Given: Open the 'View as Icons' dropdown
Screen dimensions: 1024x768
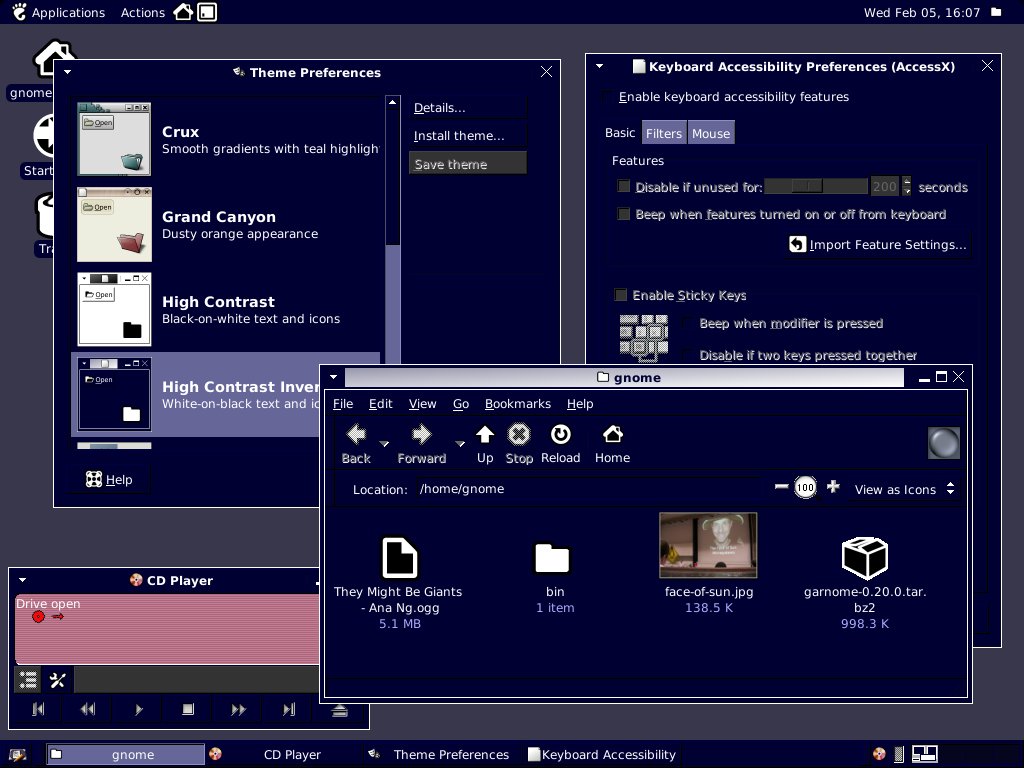Looking at the screenshot, I should (x=904, y=489).
